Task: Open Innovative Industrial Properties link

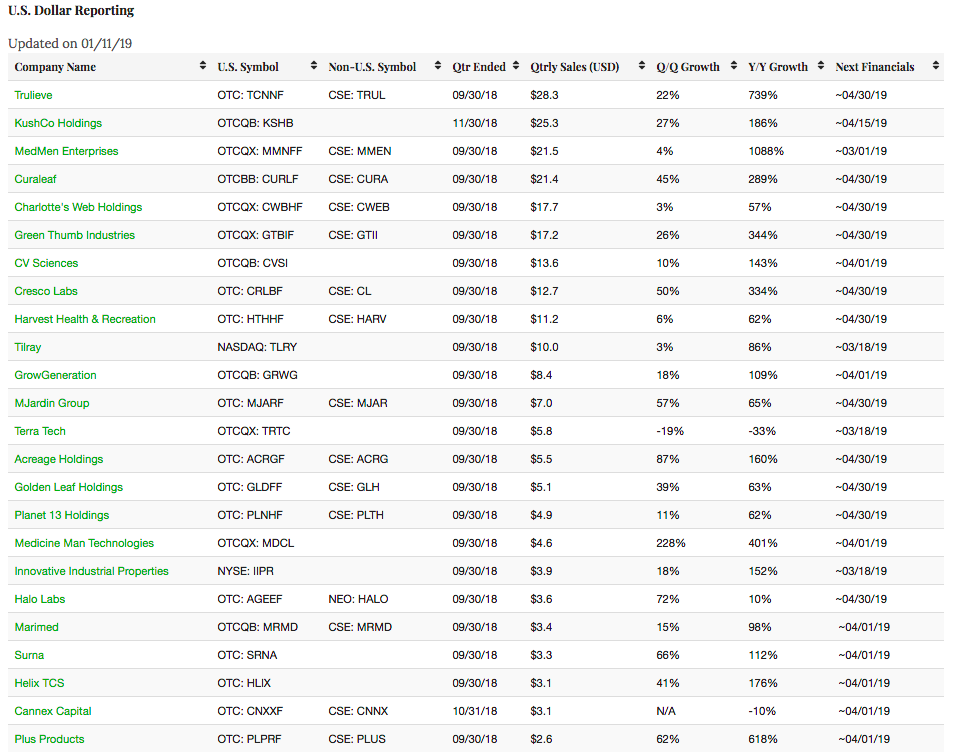Action: 91,571
